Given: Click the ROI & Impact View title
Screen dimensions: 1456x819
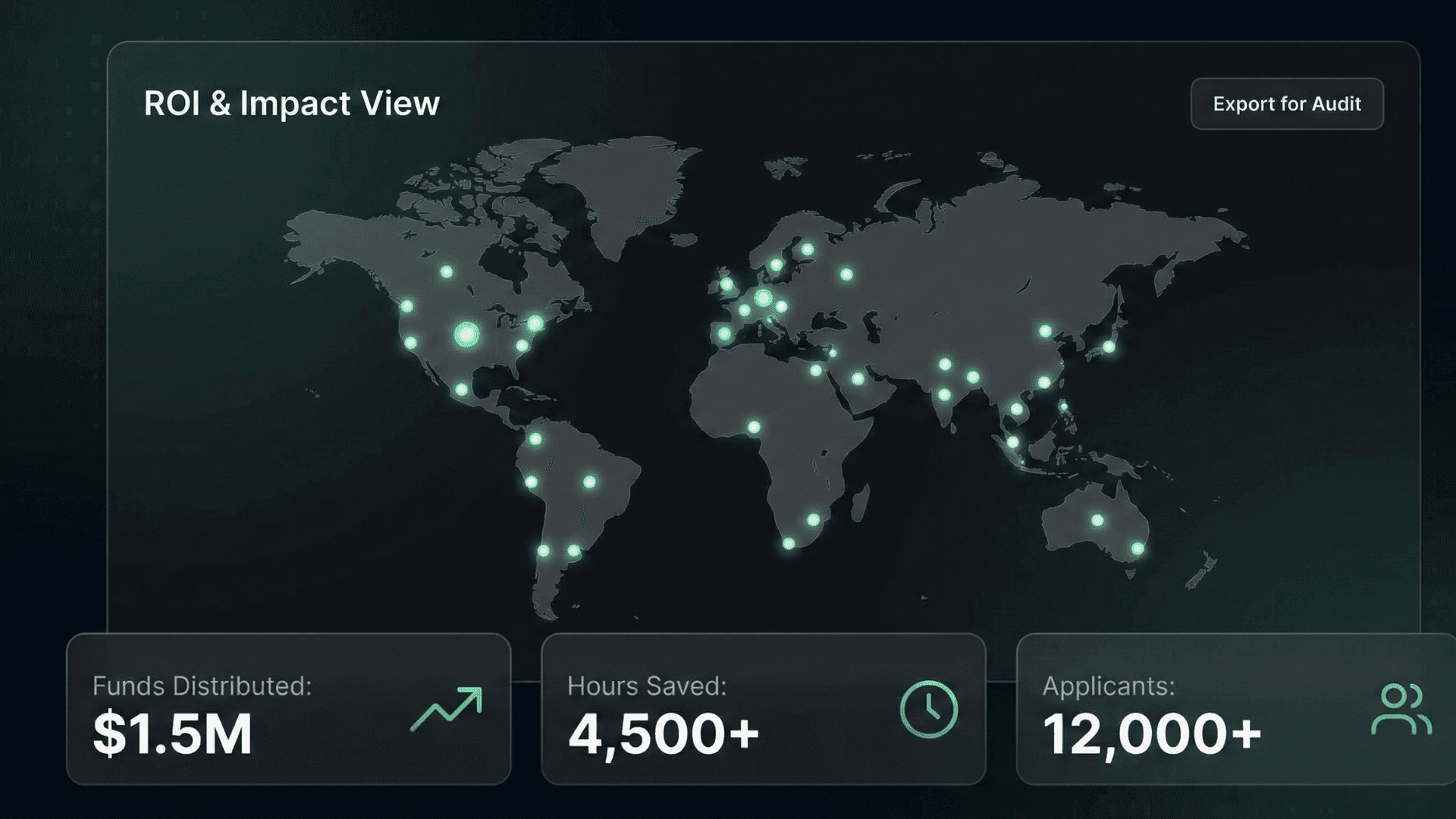Looking at the screenshot, I should click(291, 104).
